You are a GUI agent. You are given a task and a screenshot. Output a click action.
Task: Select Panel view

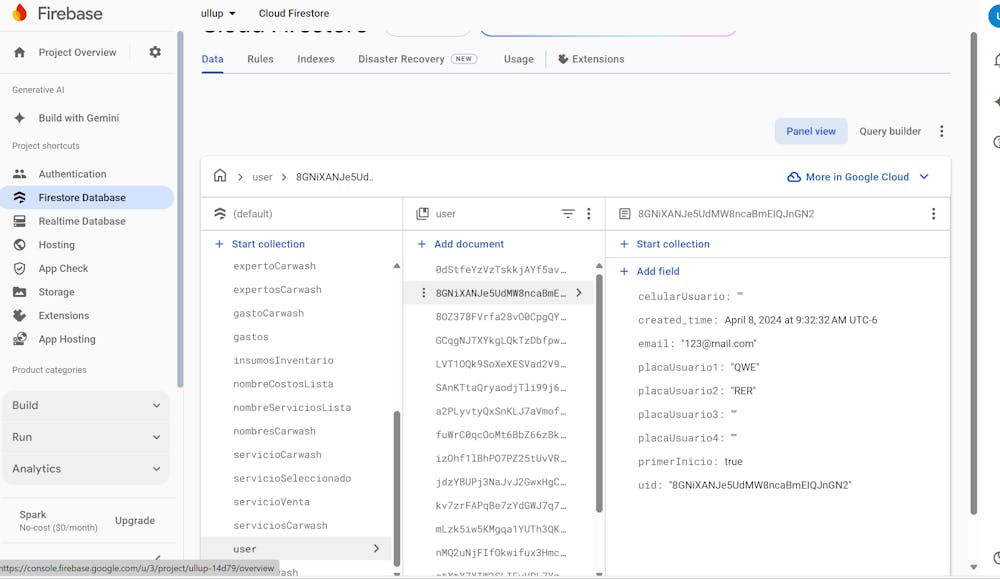click(811, 131)
